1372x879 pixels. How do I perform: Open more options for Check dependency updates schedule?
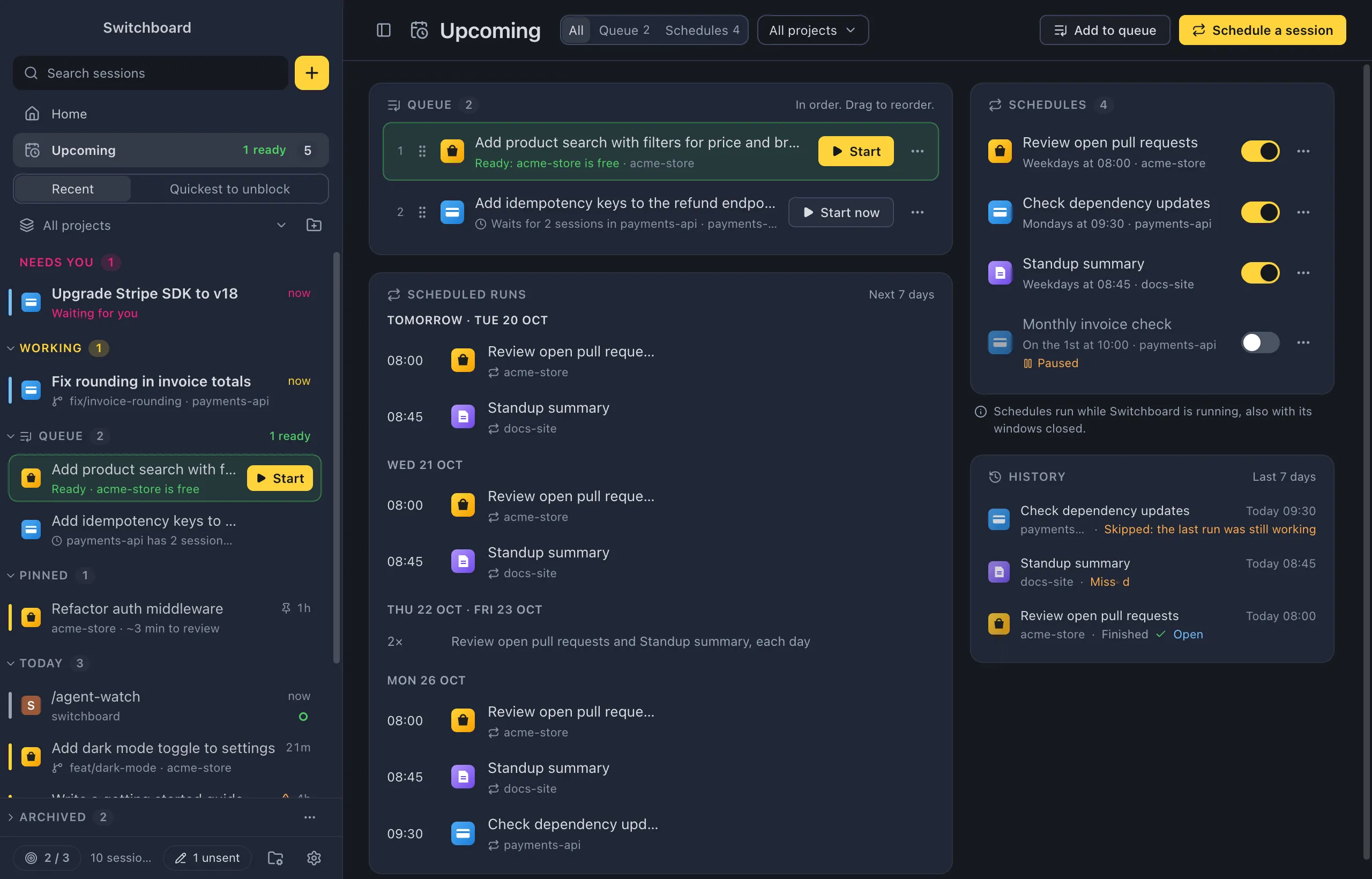(1303, 212)
